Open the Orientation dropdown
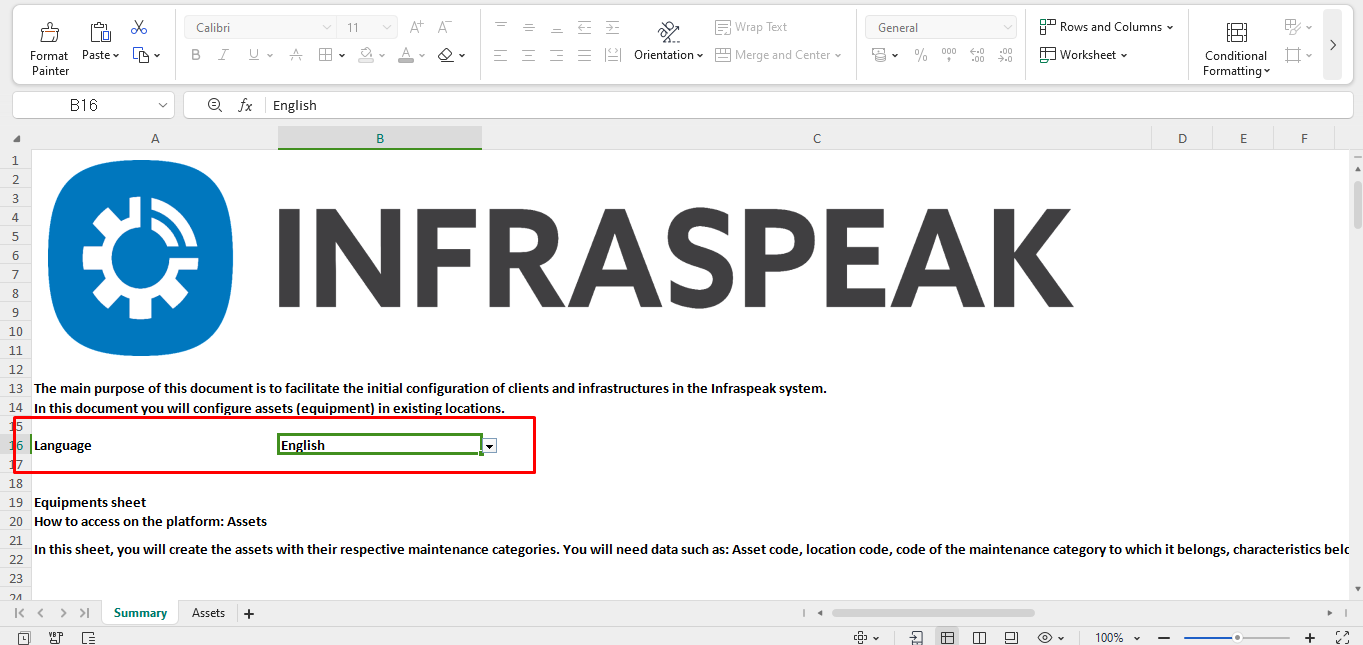The width and height of the screenshot is (1363, 645). point(668,55)
